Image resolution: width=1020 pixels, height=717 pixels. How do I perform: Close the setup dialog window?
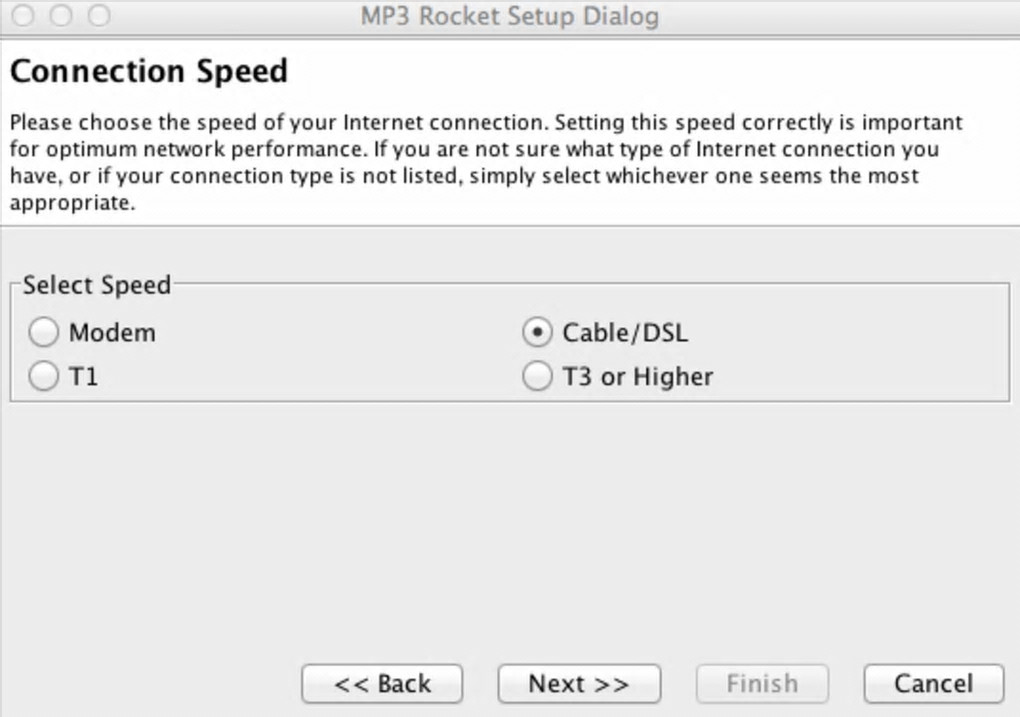(24, 16)
